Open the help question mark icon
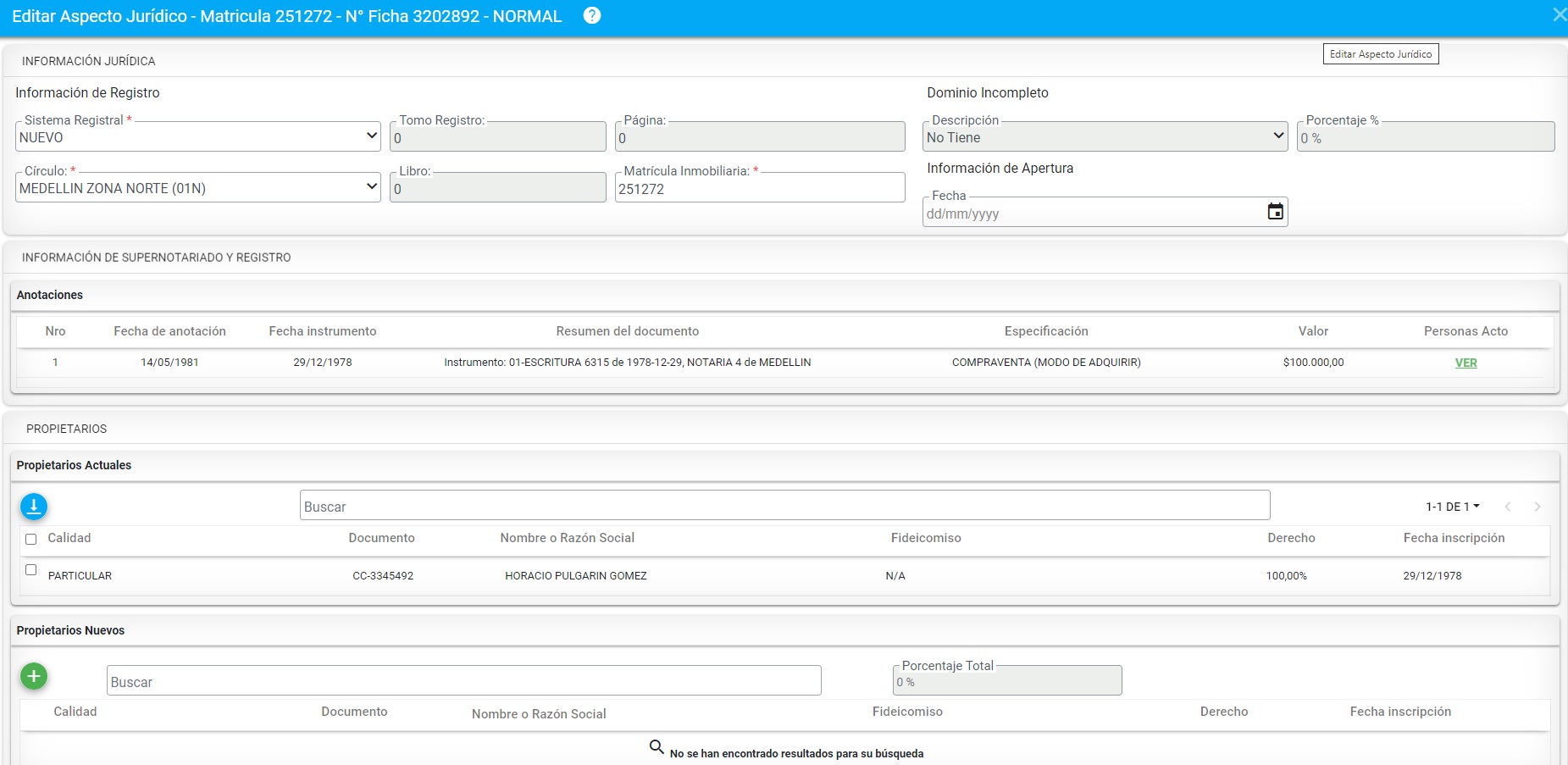1568x765 pixels. click(x=592, y=15)
